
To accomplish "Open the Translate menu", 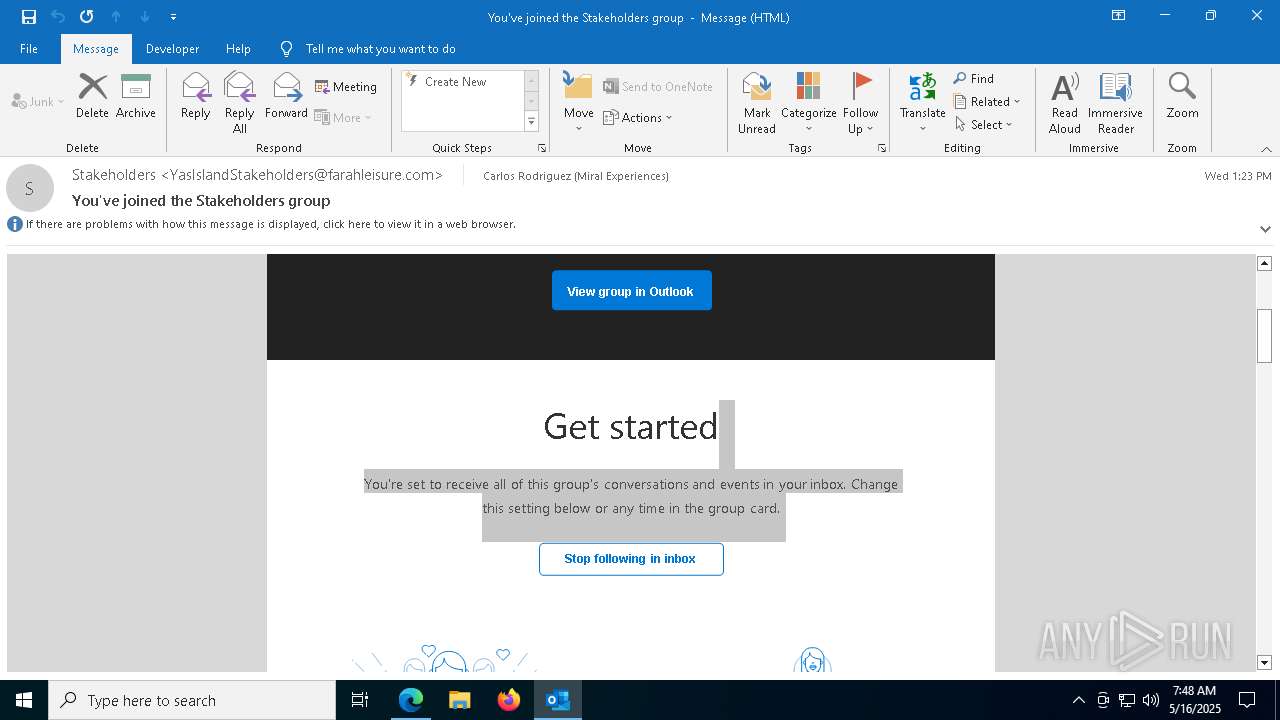I will click(x=922, y=102).
